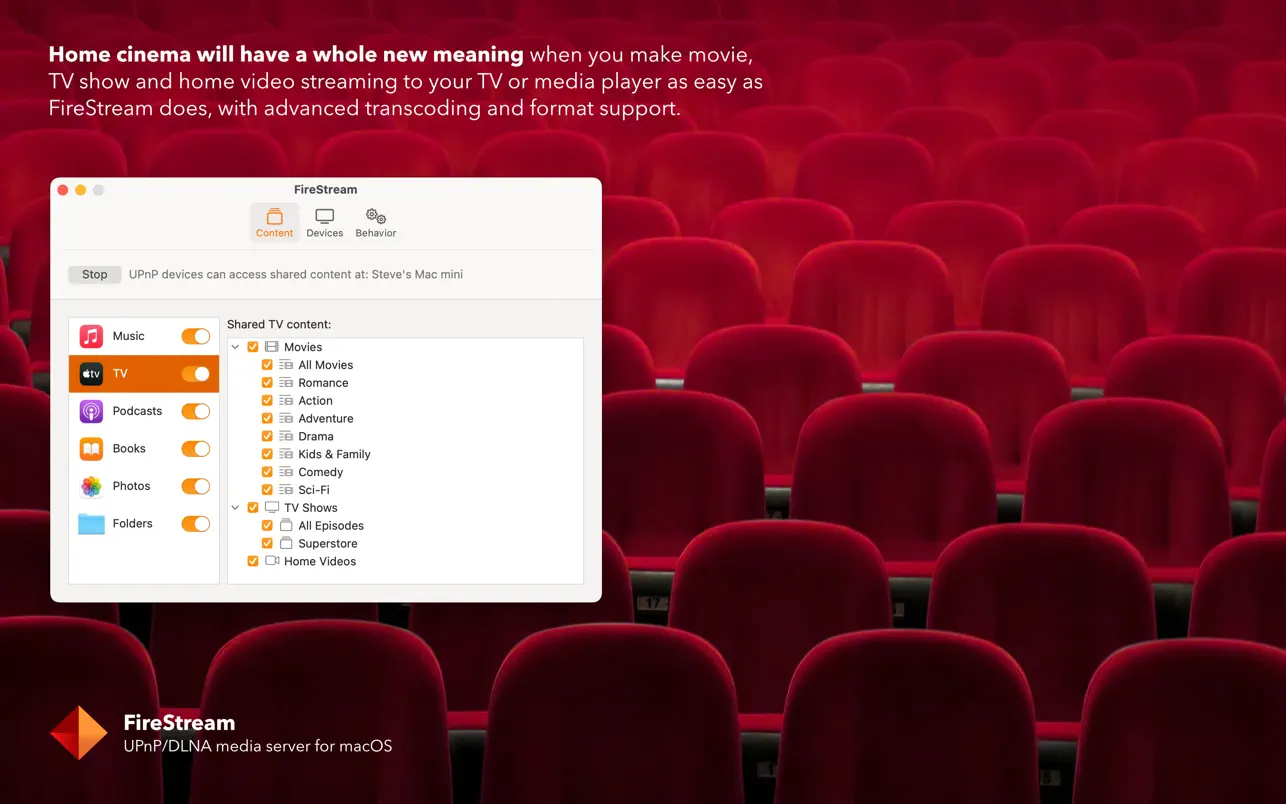Select the Kids & Family playlist row

pyautogui.click(x=334, y=454)
